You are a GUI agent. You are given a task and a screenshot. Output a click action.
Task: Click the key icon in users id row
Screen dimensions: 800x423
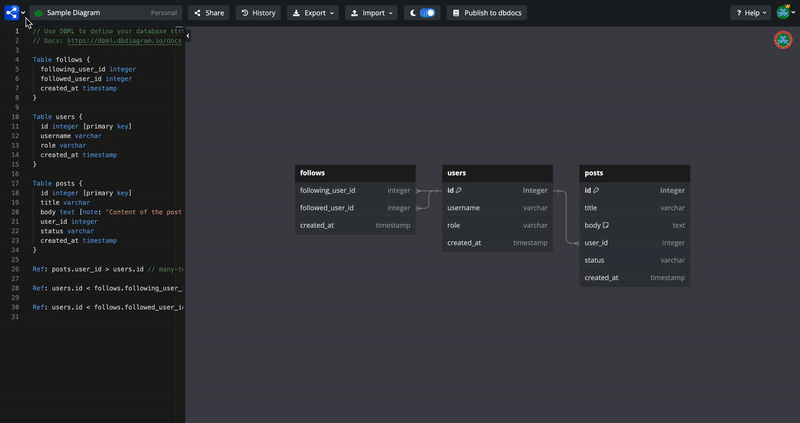pos(459,190)
